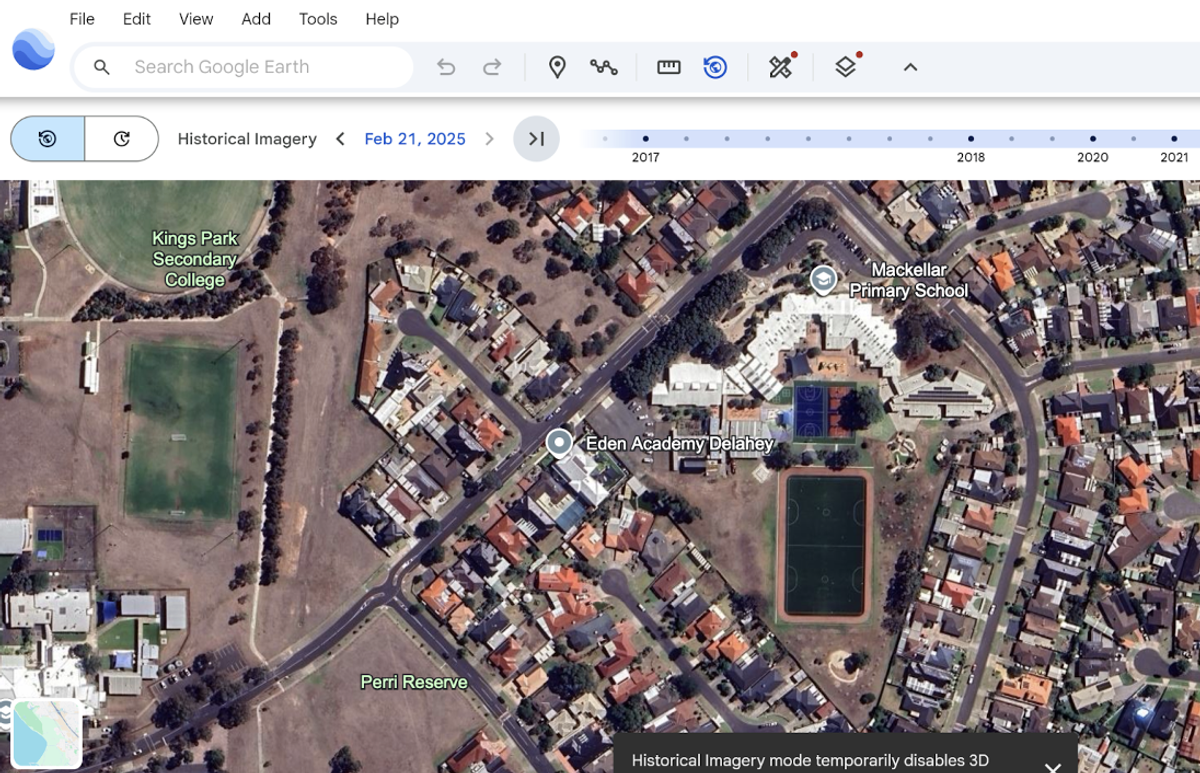Click the undo arrow icon

pos(446,67)
